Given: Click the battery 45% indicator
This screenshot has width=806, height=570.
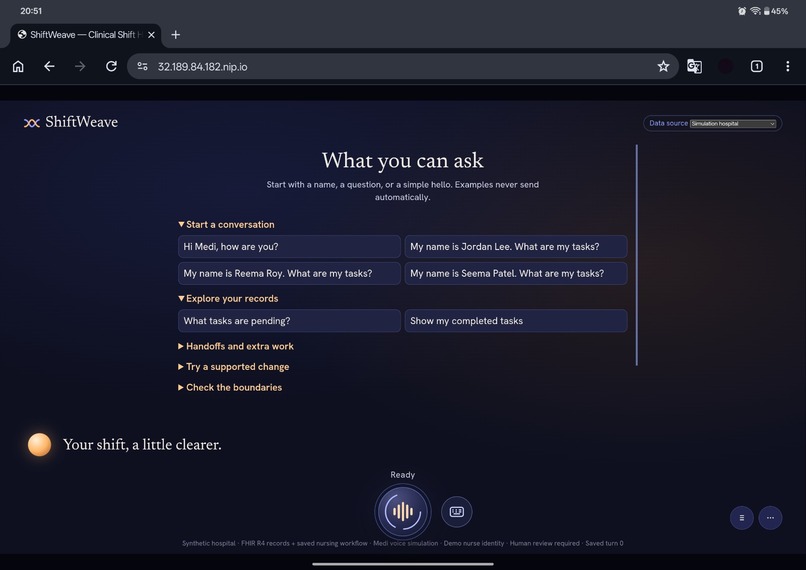Looking at the screenshot, I should 776,11.
